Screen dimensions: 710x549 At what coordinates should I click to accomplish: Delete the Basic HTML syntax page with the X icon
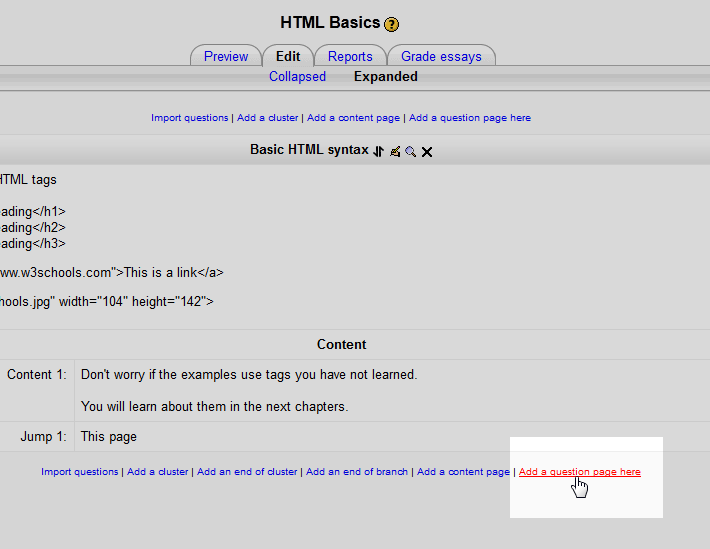tap(427, 152)
